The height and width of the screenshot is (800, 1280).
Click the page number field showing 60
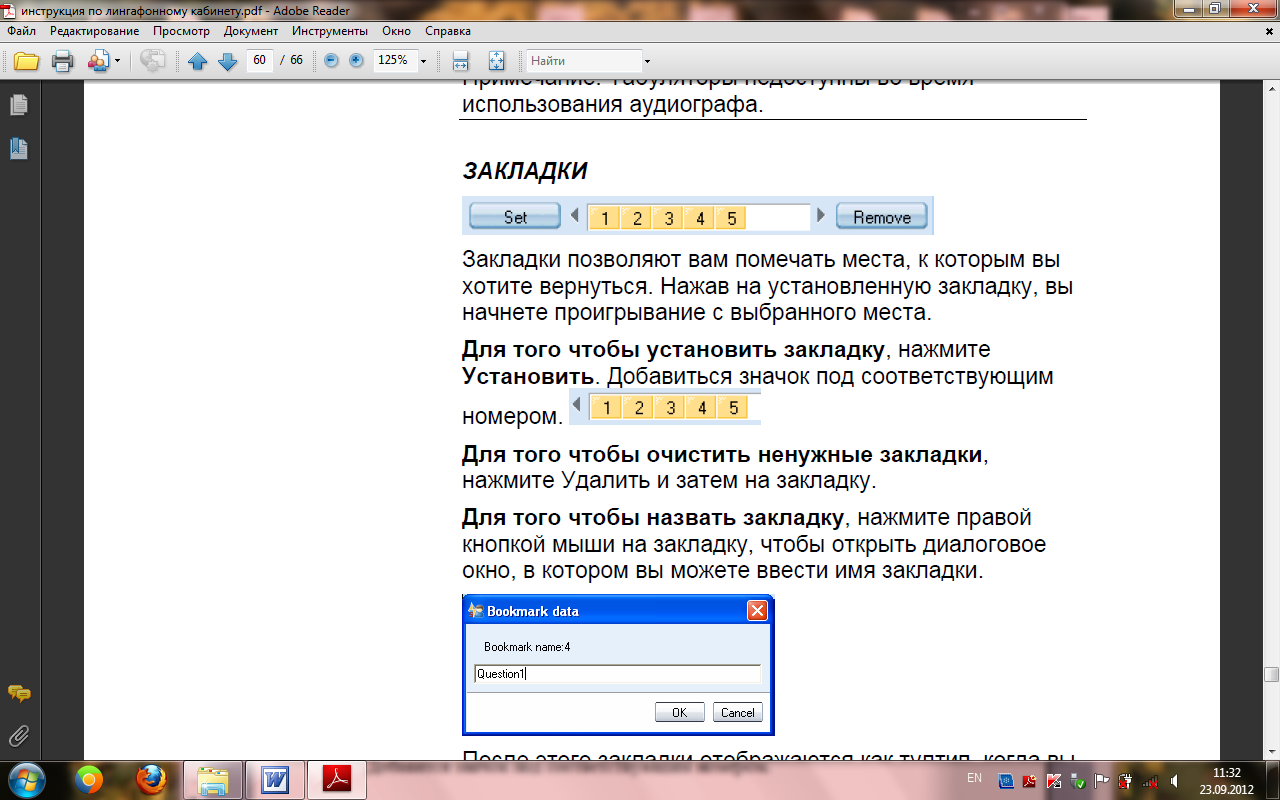260,60
